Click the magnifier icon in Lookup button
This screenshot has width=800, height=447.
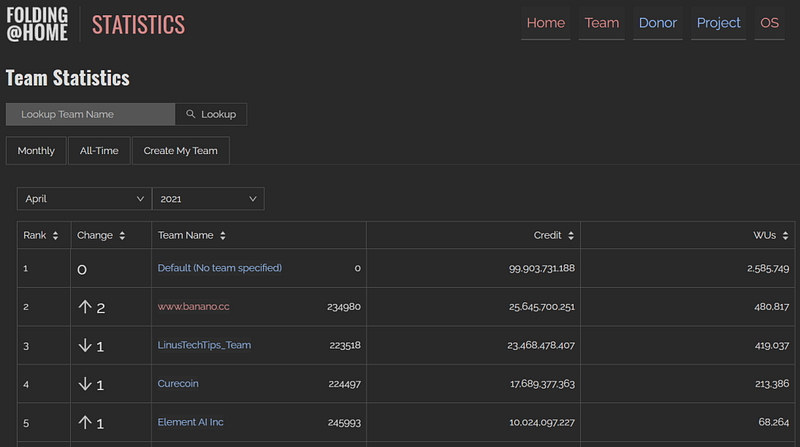click(x=190, y=114)
